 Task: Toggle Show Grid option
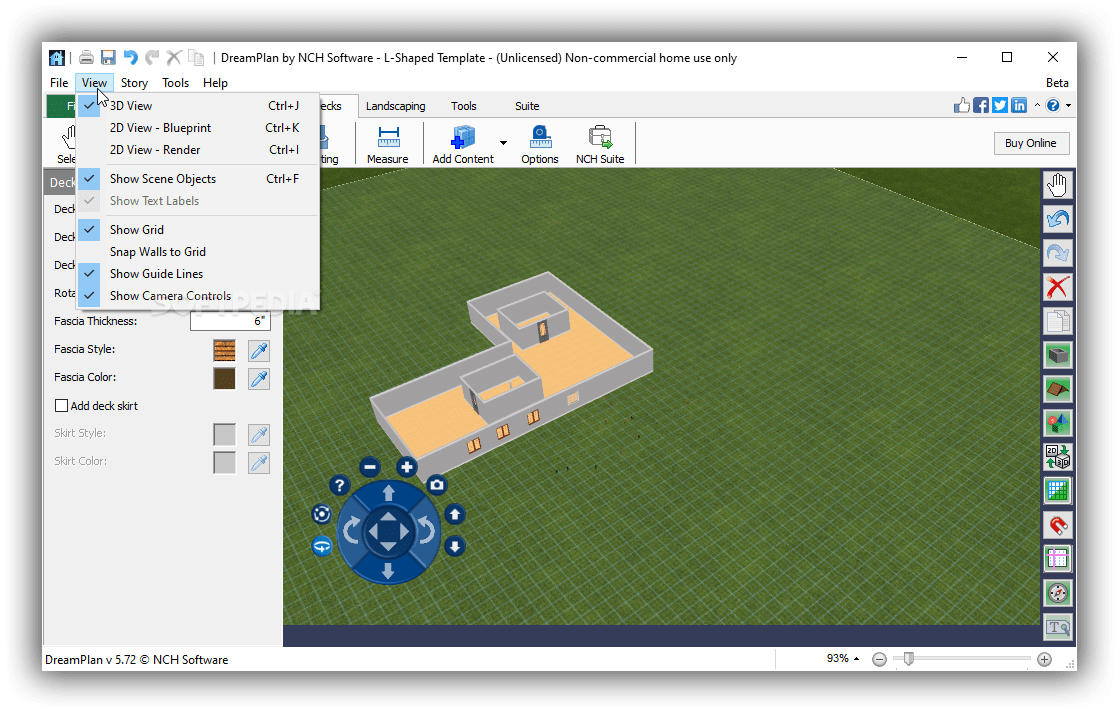(198, 229)
